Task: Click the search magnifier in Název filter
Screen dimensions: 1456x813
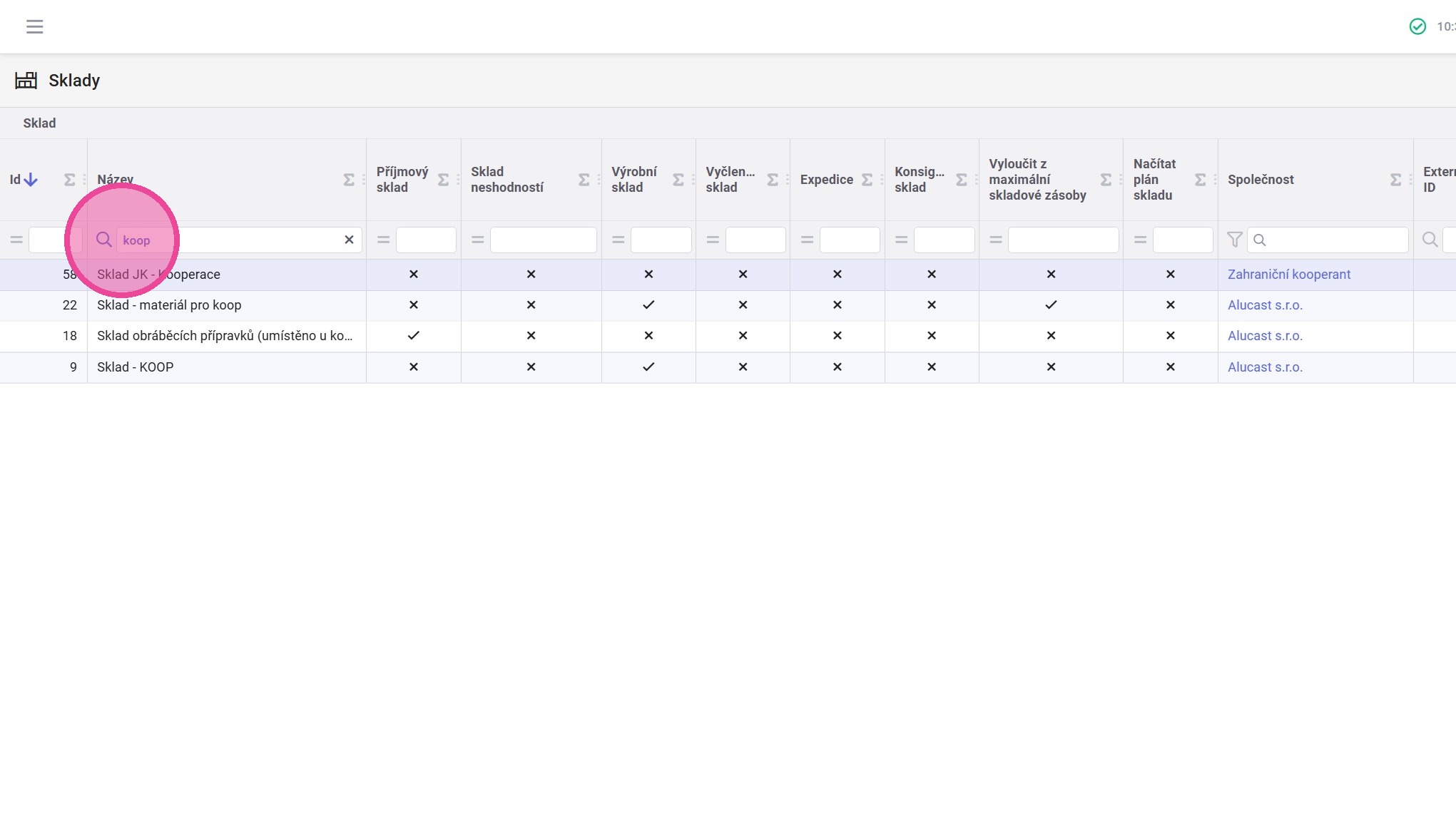Action: (x=104, y=240)
